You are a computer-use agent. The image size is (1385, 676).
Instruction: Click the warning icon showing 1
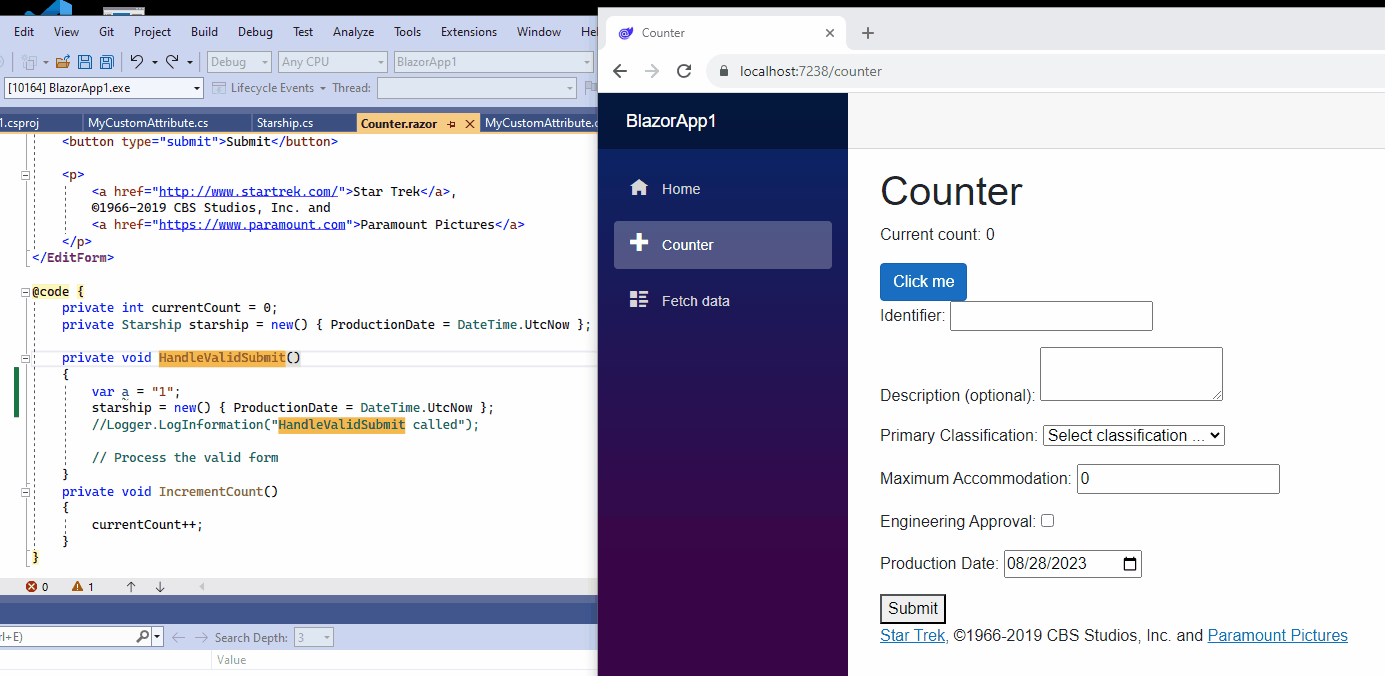click(x=78, y=587)
